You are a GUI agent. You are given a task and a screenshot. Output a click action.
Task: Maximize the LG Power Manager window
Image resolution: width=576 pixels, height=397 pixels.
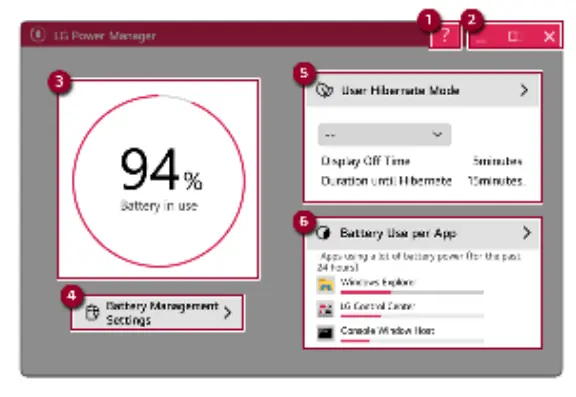514,36
